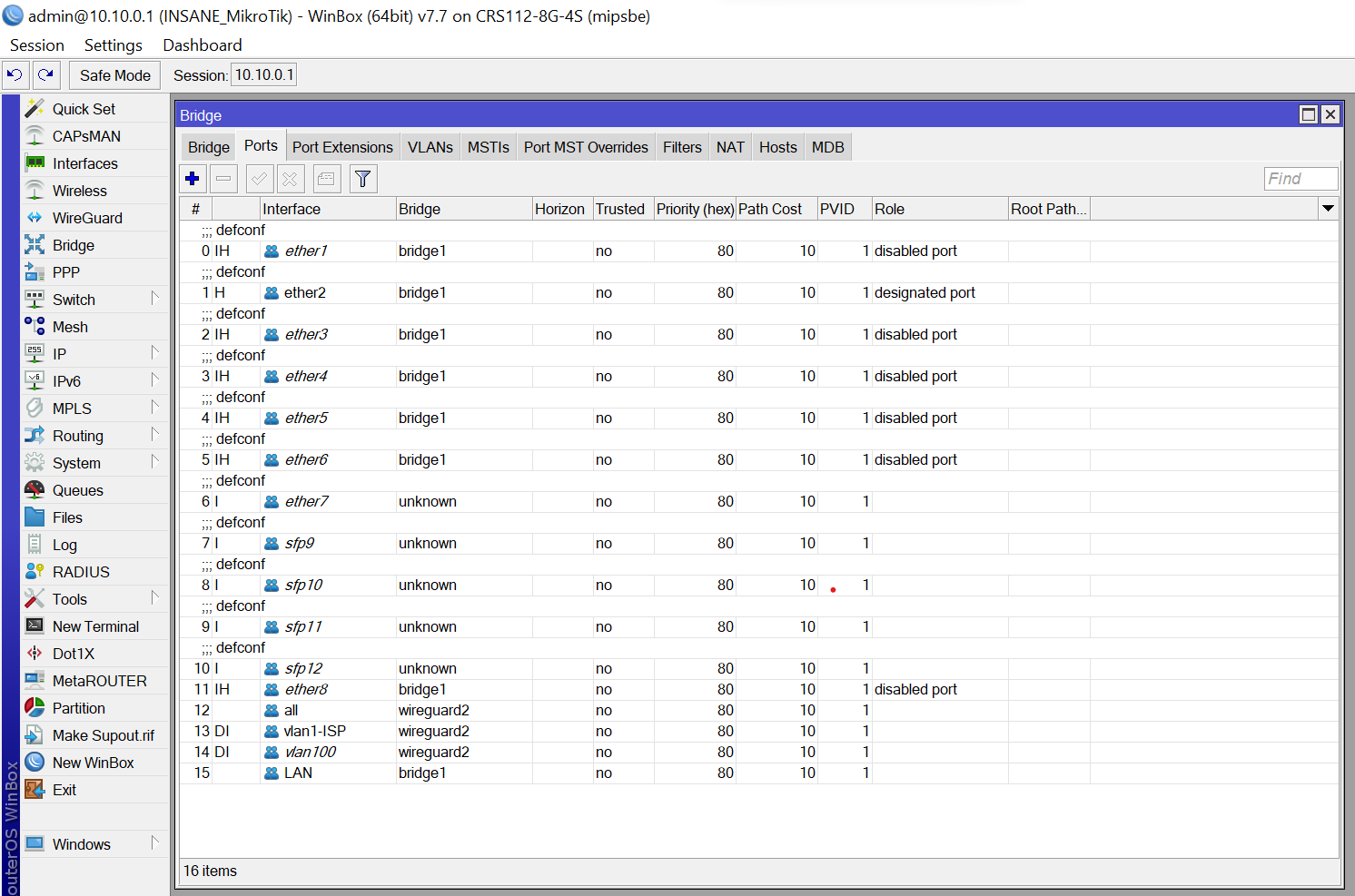Open the Dashboard menu
This screenshot has width=1355, height=896.
[203, 45]
